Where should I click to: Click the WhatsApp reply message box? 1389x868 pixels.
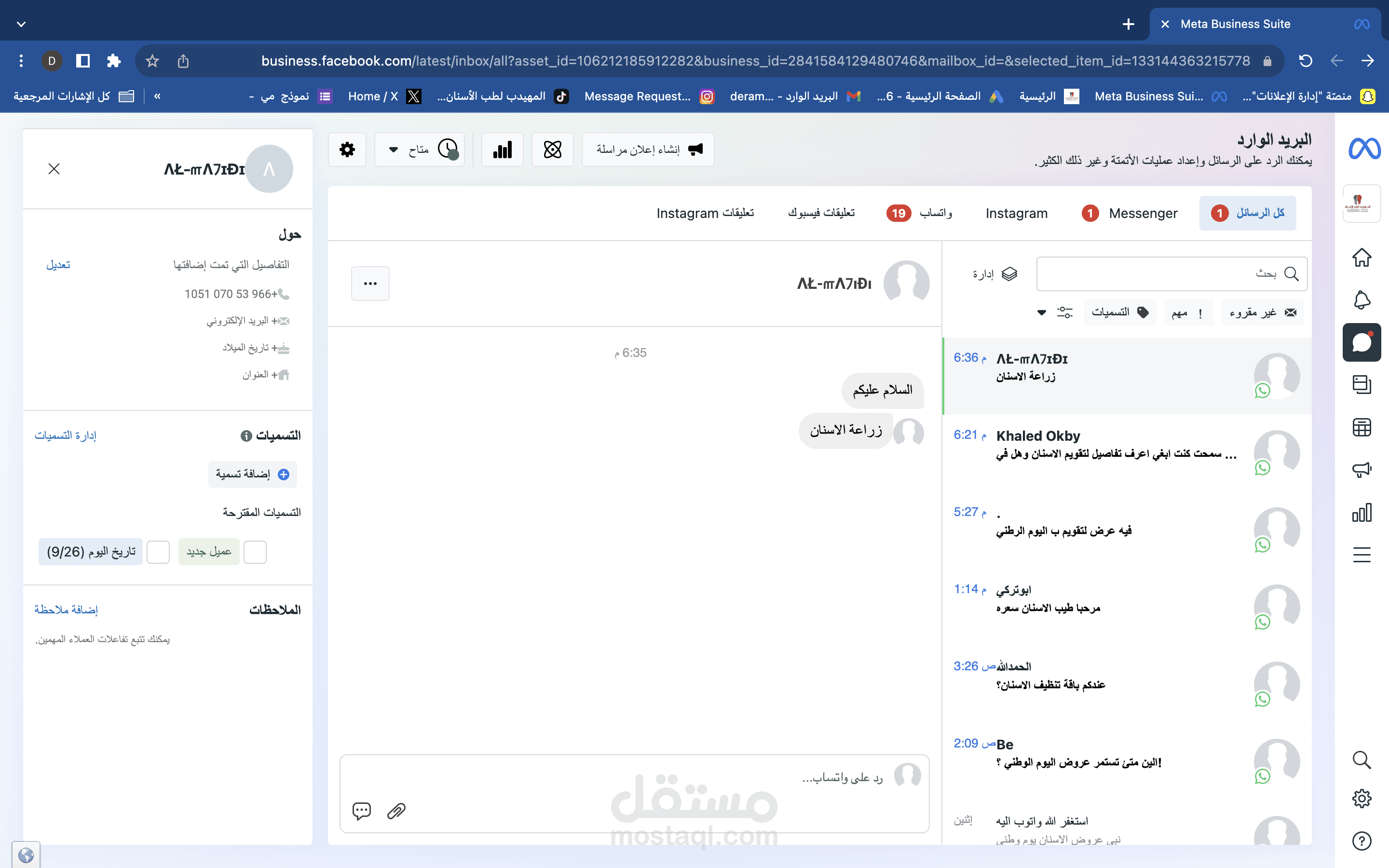click(x=634, y=793)
